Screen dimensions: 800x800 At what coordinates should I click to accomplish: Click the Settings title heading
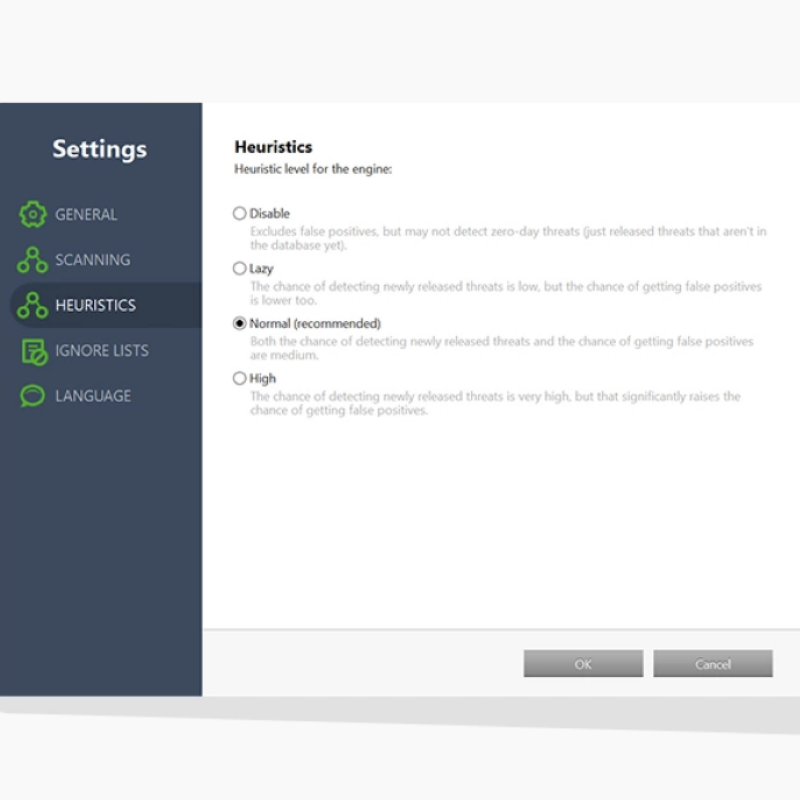click(x=99, y=148)
